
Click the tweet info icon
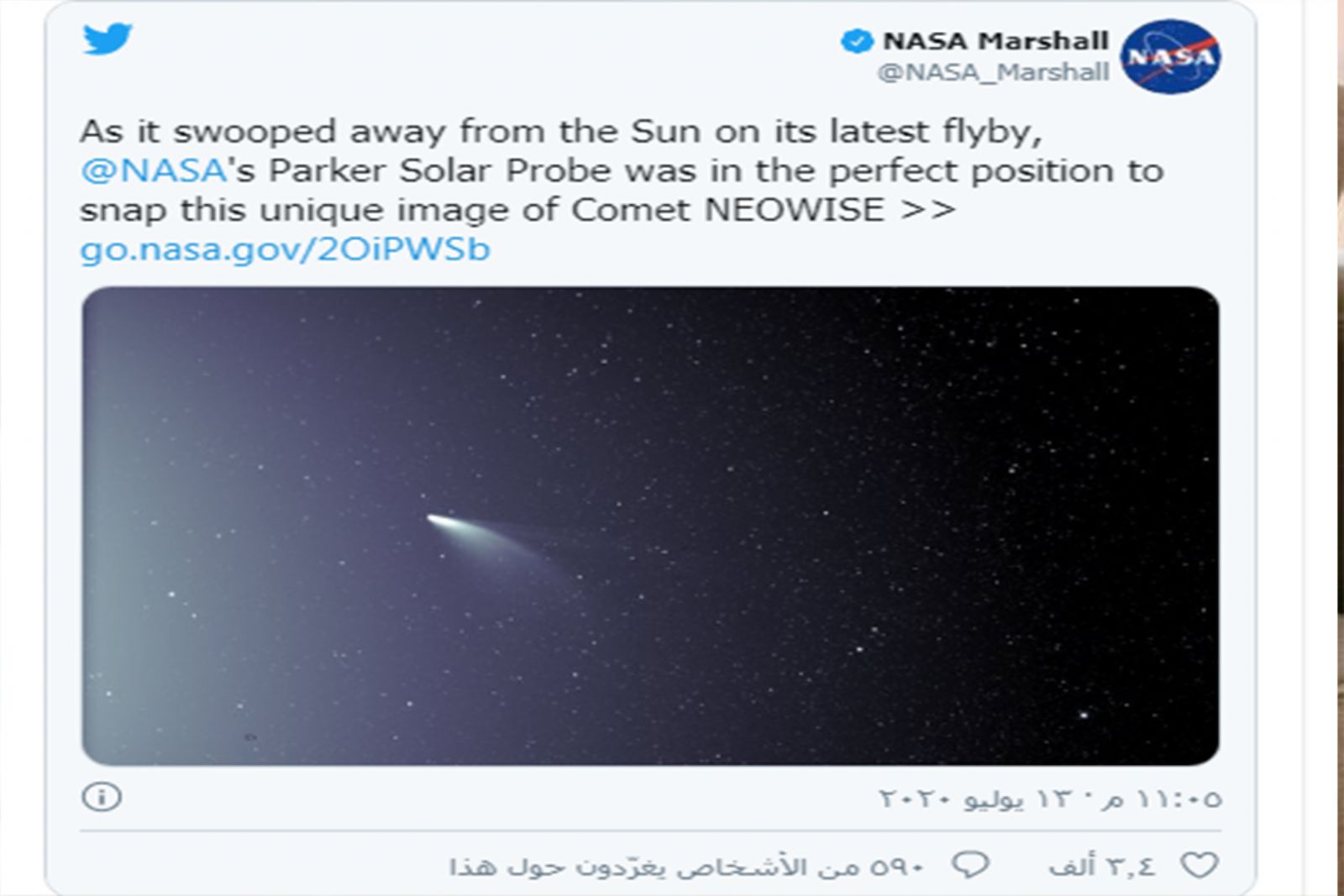point(102,796)
